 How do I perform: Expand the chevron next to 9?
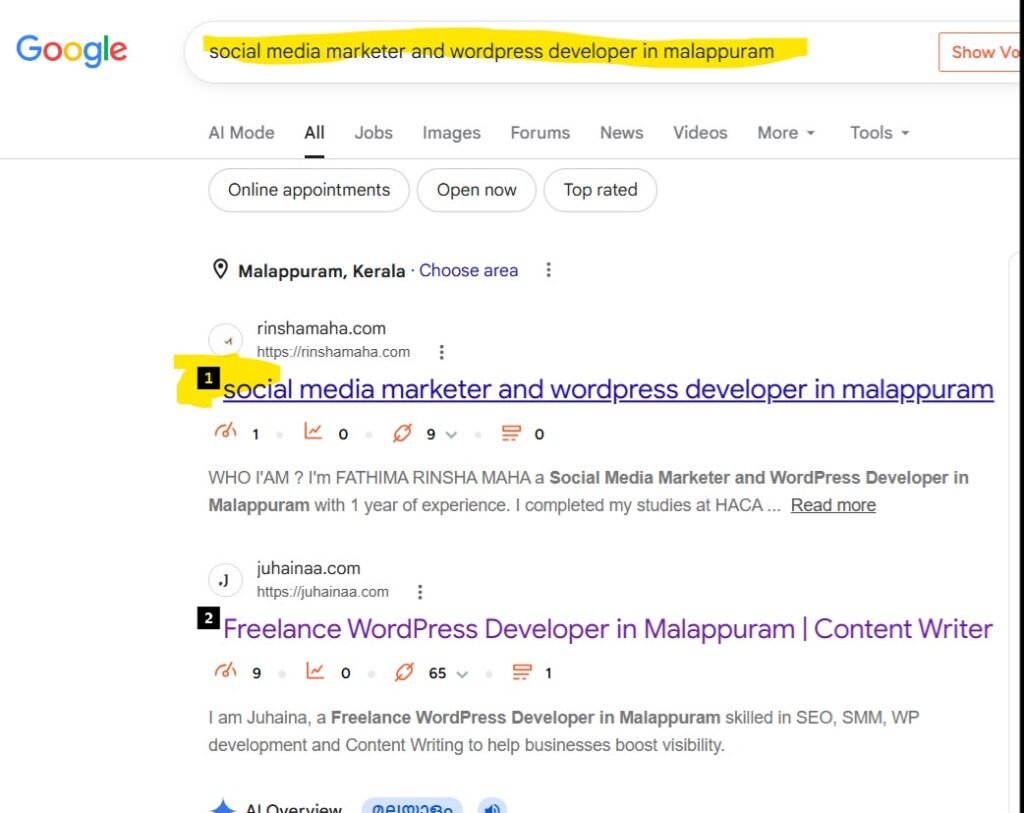[x=451, y=434]
